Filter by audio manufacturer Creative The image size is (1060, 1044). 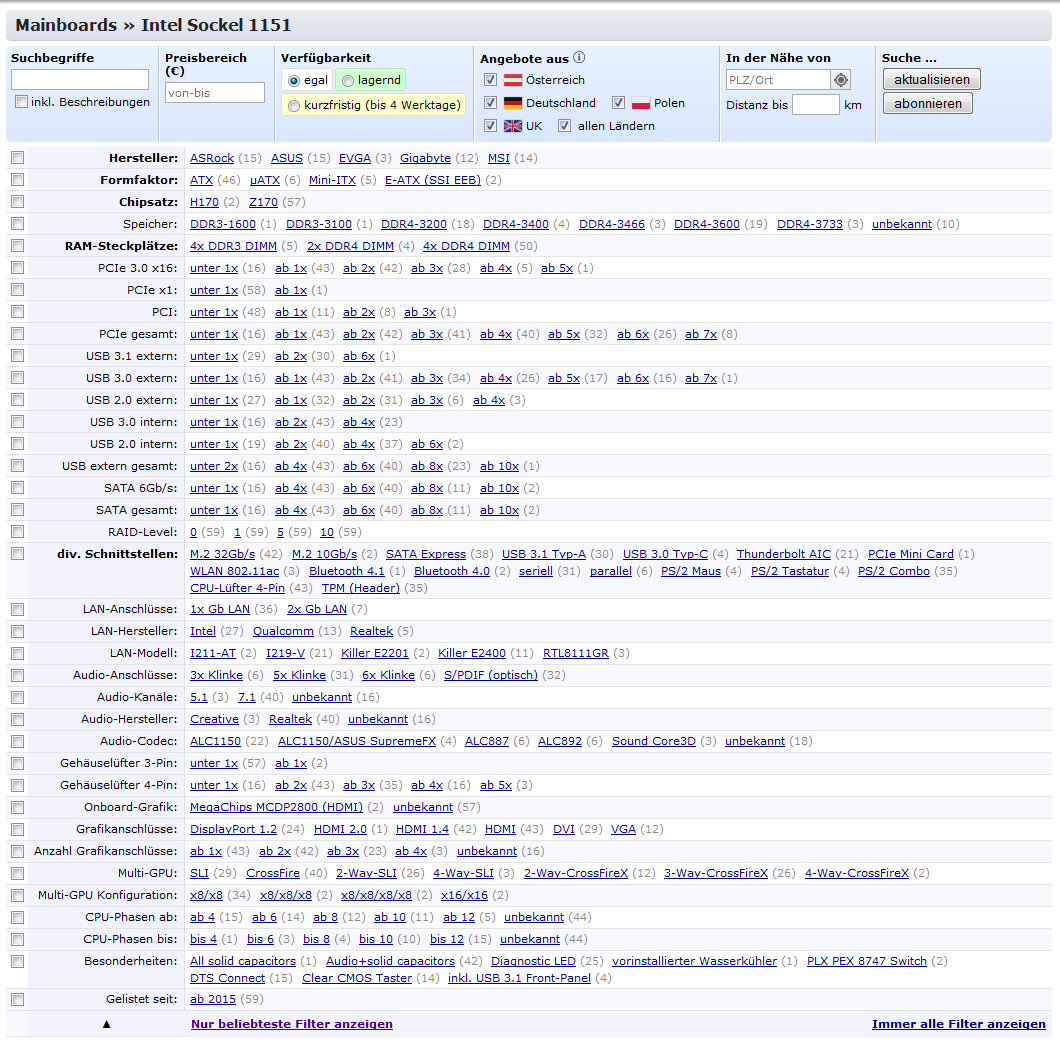click(x=214, y=719)
